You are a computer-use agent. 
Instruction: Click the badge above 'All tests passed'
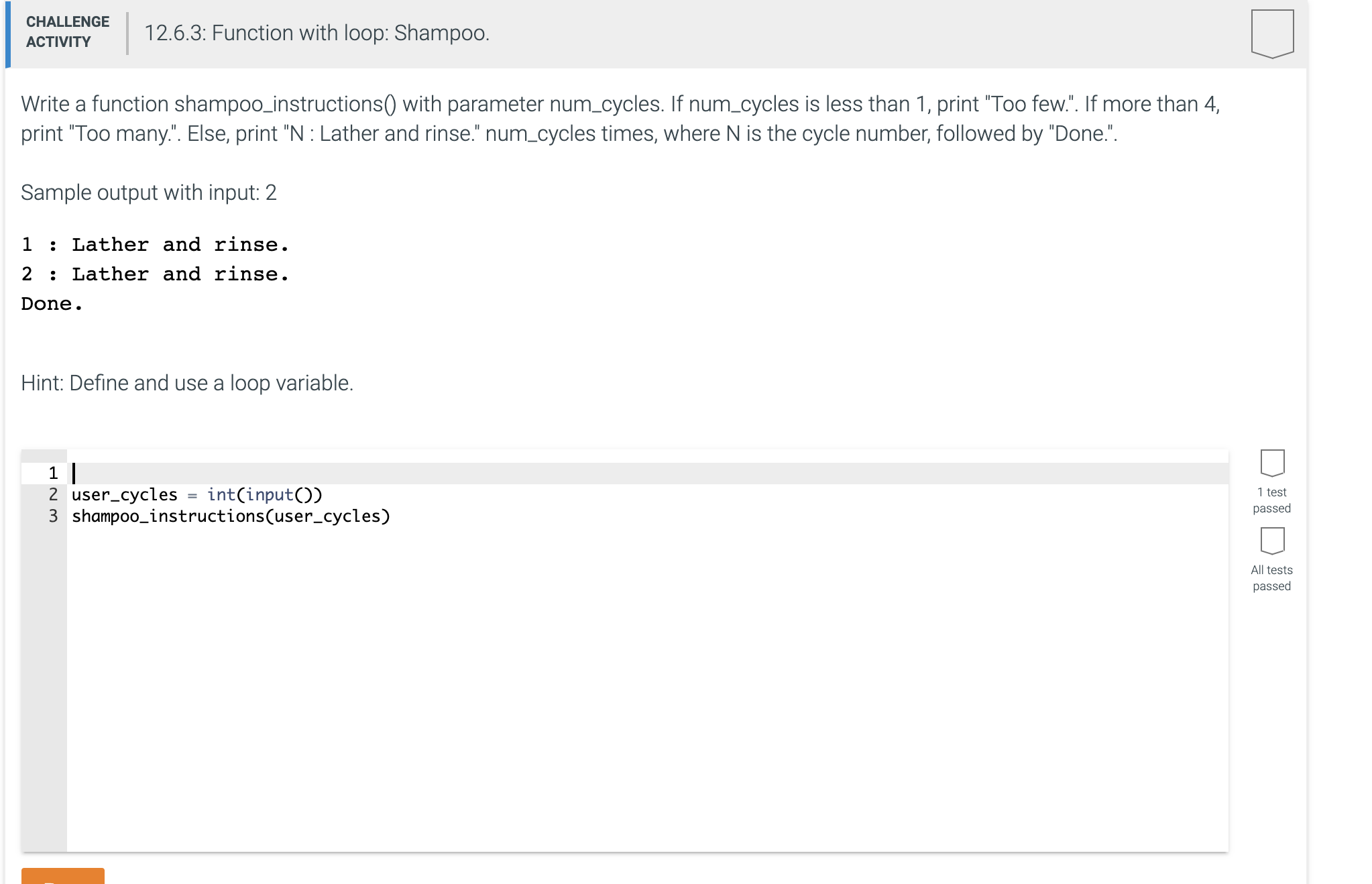[x=1272, y=541]
